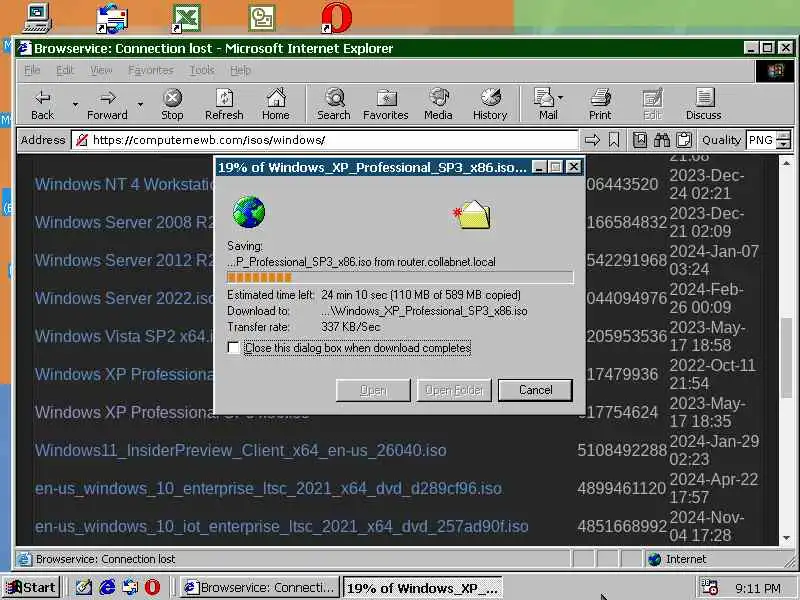Open the Windows Server 2008 R2 link
The width and height of the screenshot is (800, 600).
click(x=124, y=222)
